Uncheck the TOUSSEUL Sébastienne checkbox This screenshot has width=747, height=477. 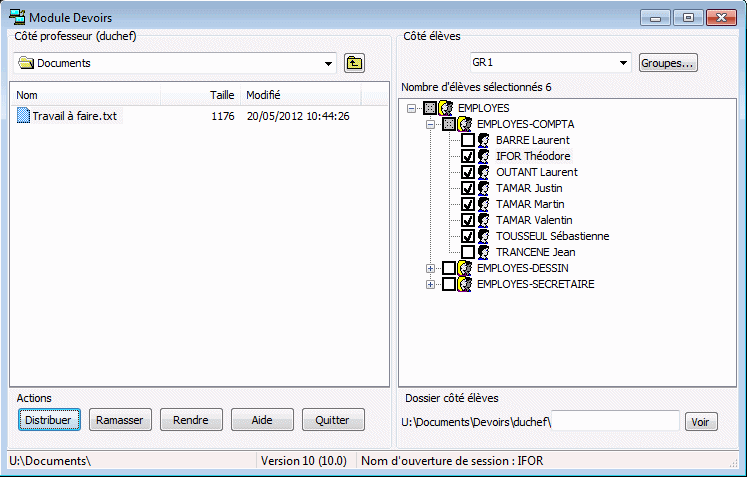pos(468,236)
